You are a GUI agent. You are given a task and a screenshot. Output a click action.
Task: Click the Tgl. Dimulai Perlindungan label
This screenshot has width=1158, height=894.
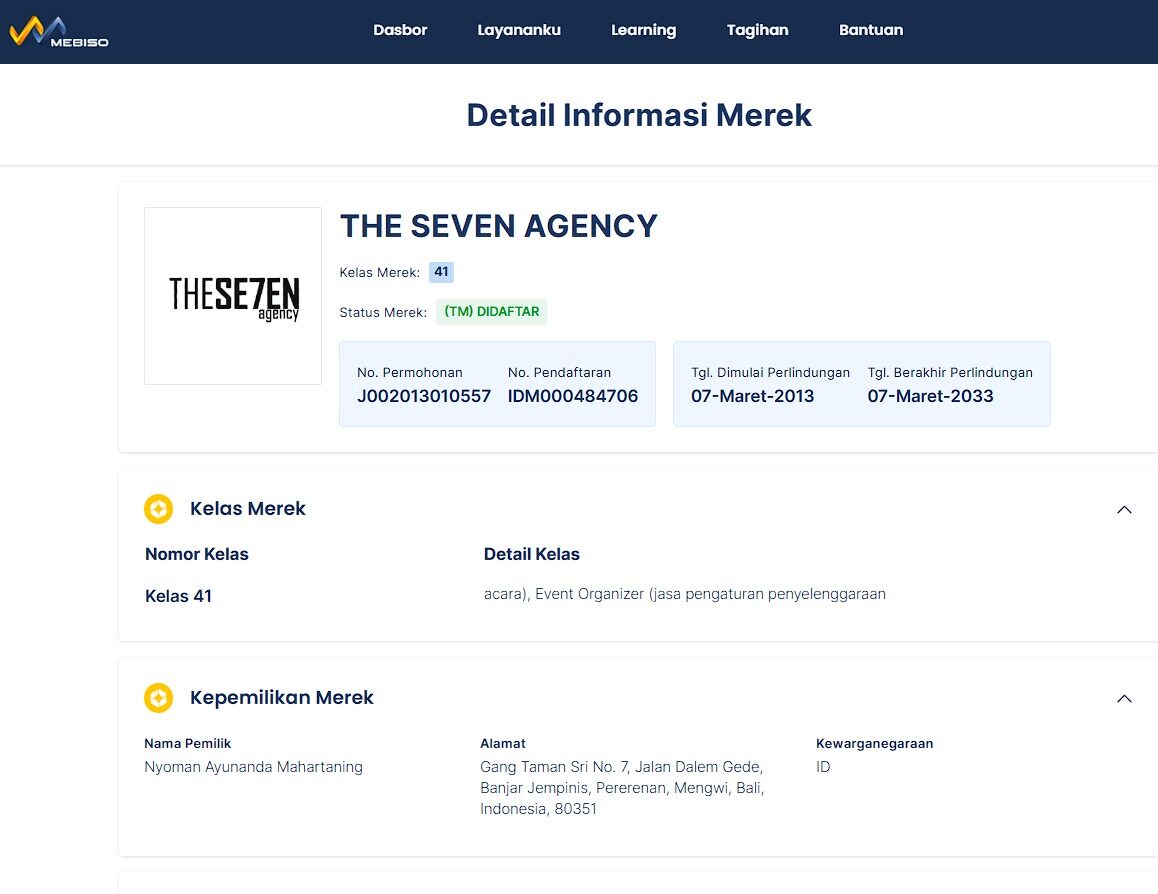point(770,373)
